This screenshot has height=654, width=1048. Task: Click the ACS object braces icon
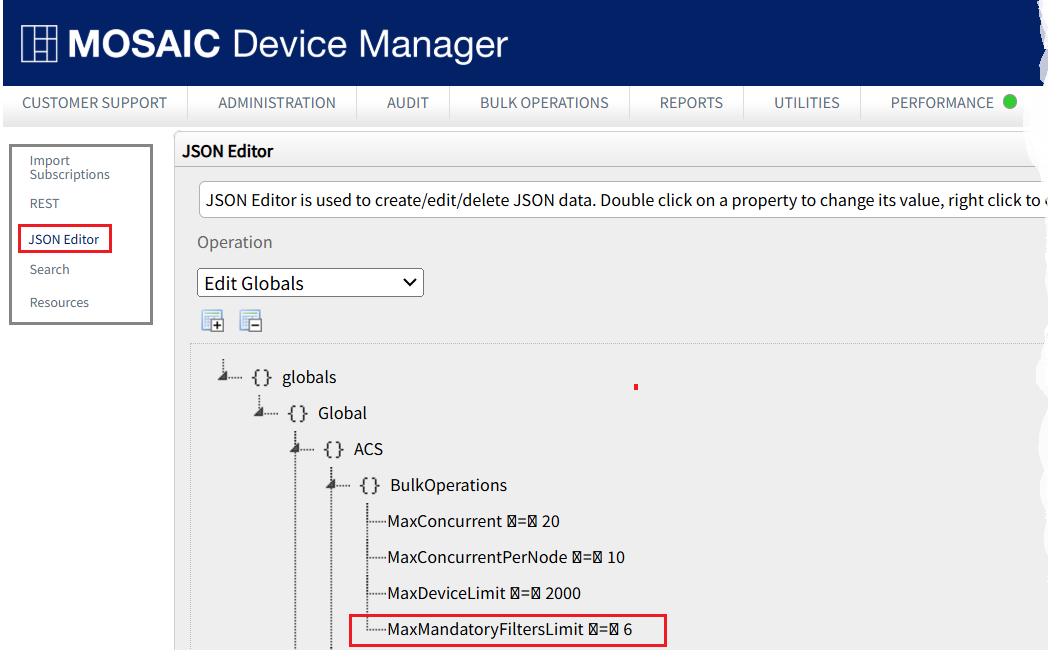click(334, 449)
